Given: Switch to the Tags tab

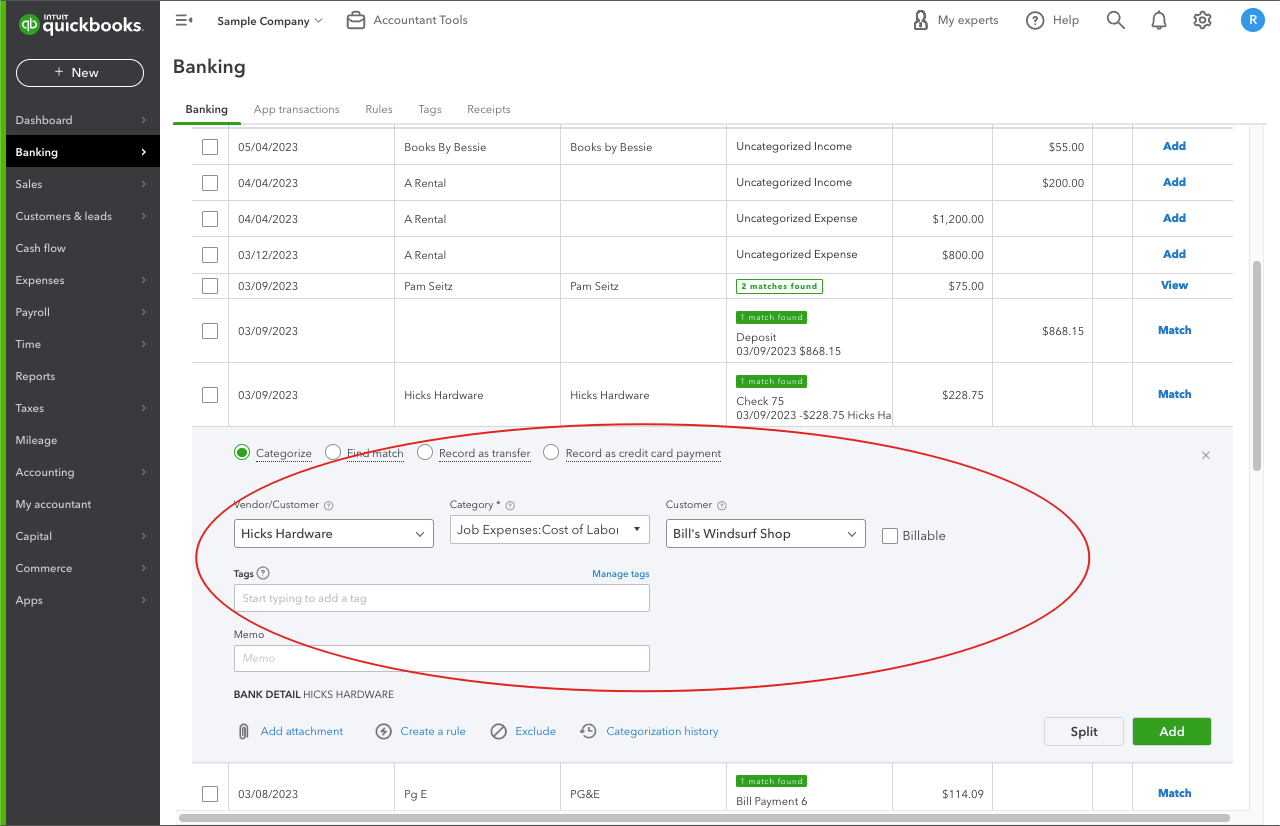Looking at the screenshot, I should (430, 109).
